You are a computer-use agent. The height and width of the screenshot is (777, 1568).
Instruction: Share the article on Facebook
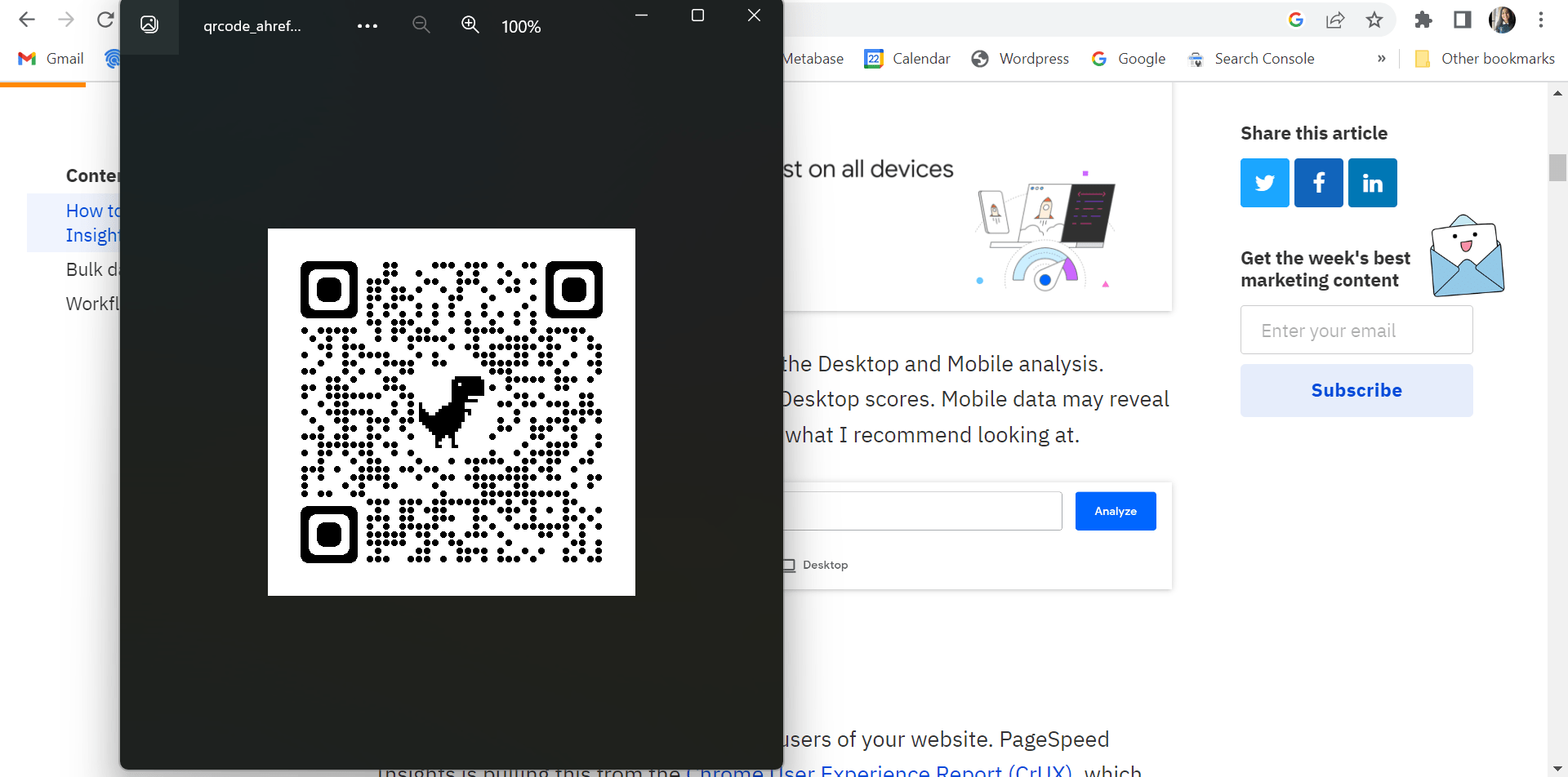point(1318,182)
